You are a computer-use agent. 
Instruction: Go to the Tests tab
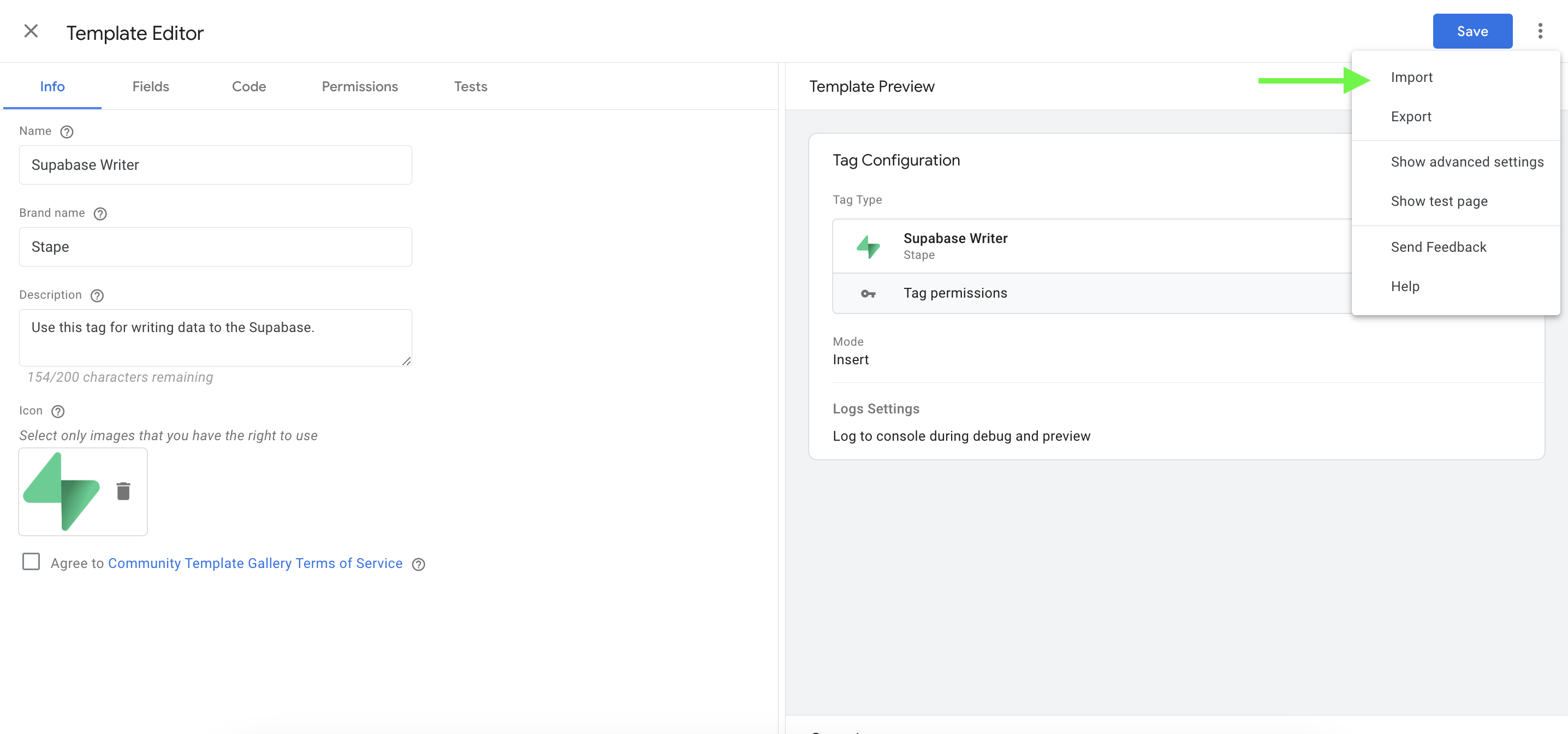tap(471, 86)
